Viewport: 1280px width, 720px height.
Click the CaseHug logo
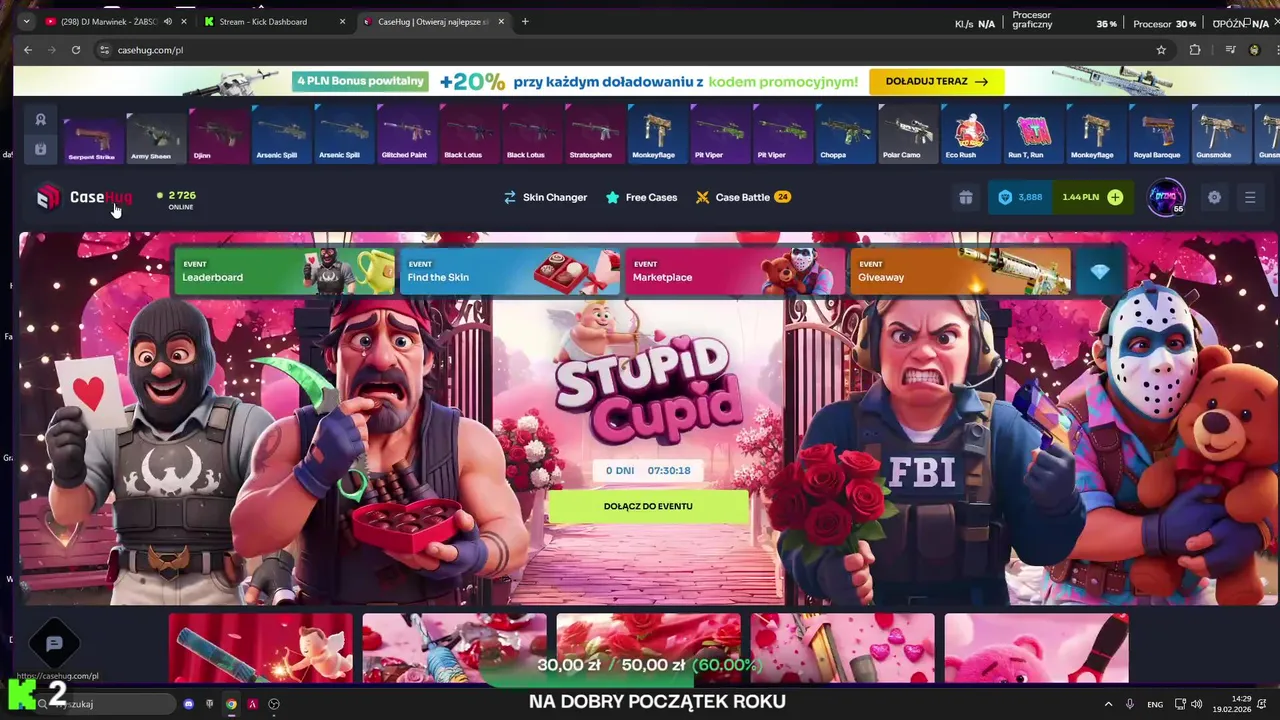point(84,197)
